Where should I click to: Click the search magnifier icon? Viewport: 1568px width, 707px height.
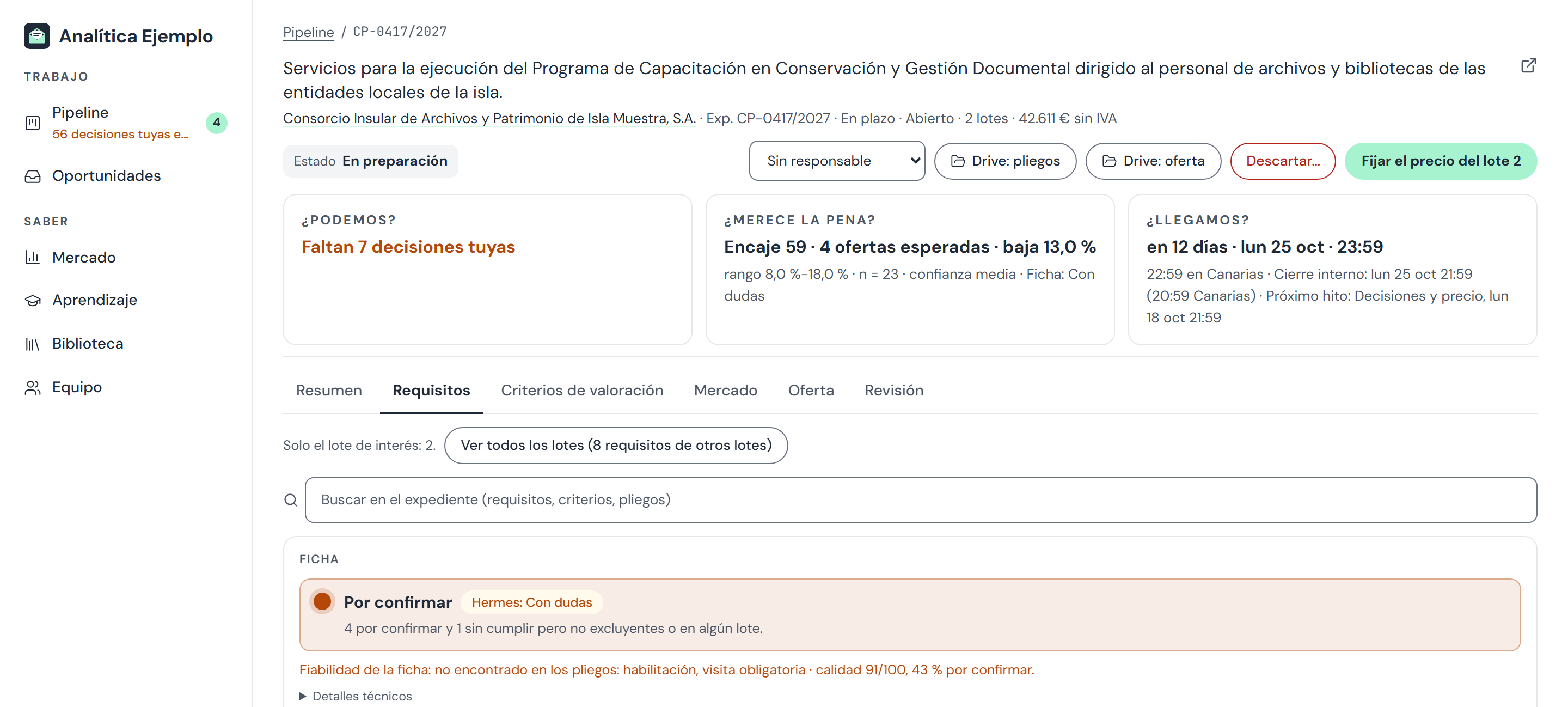coord(290,500)
